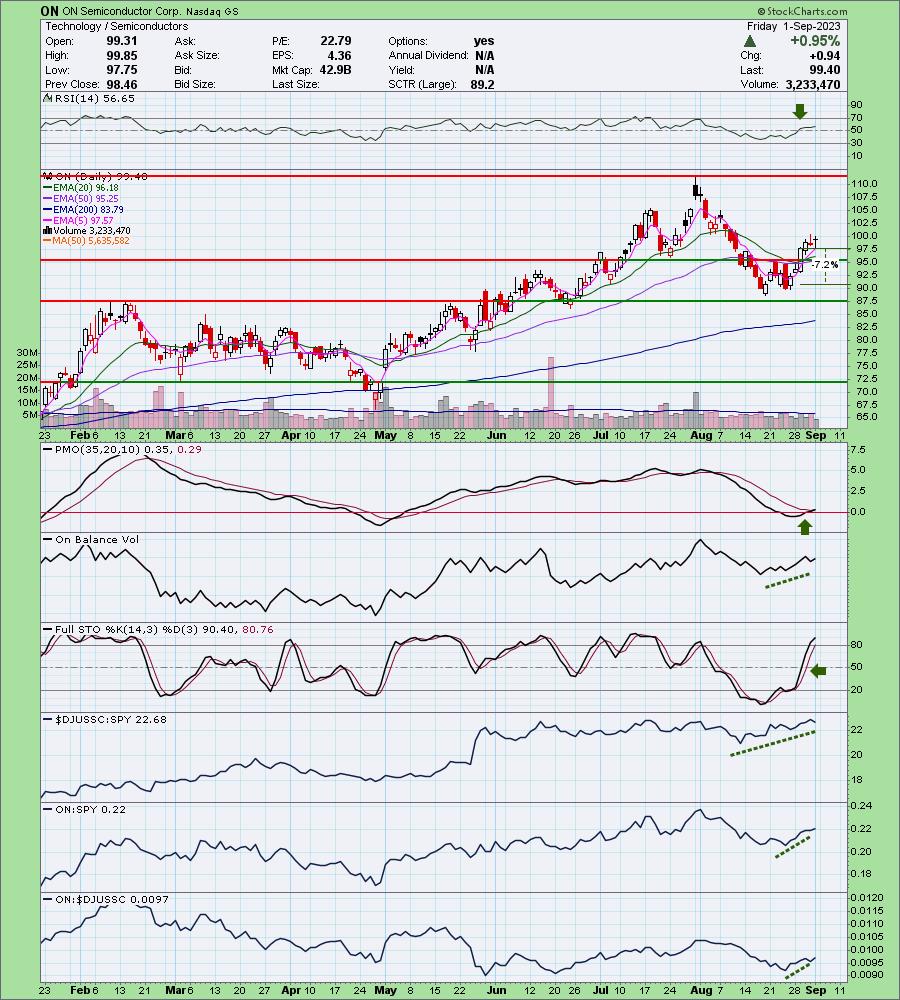Click the Open value 99.31

pyautogui.click(x=122, y=41)
